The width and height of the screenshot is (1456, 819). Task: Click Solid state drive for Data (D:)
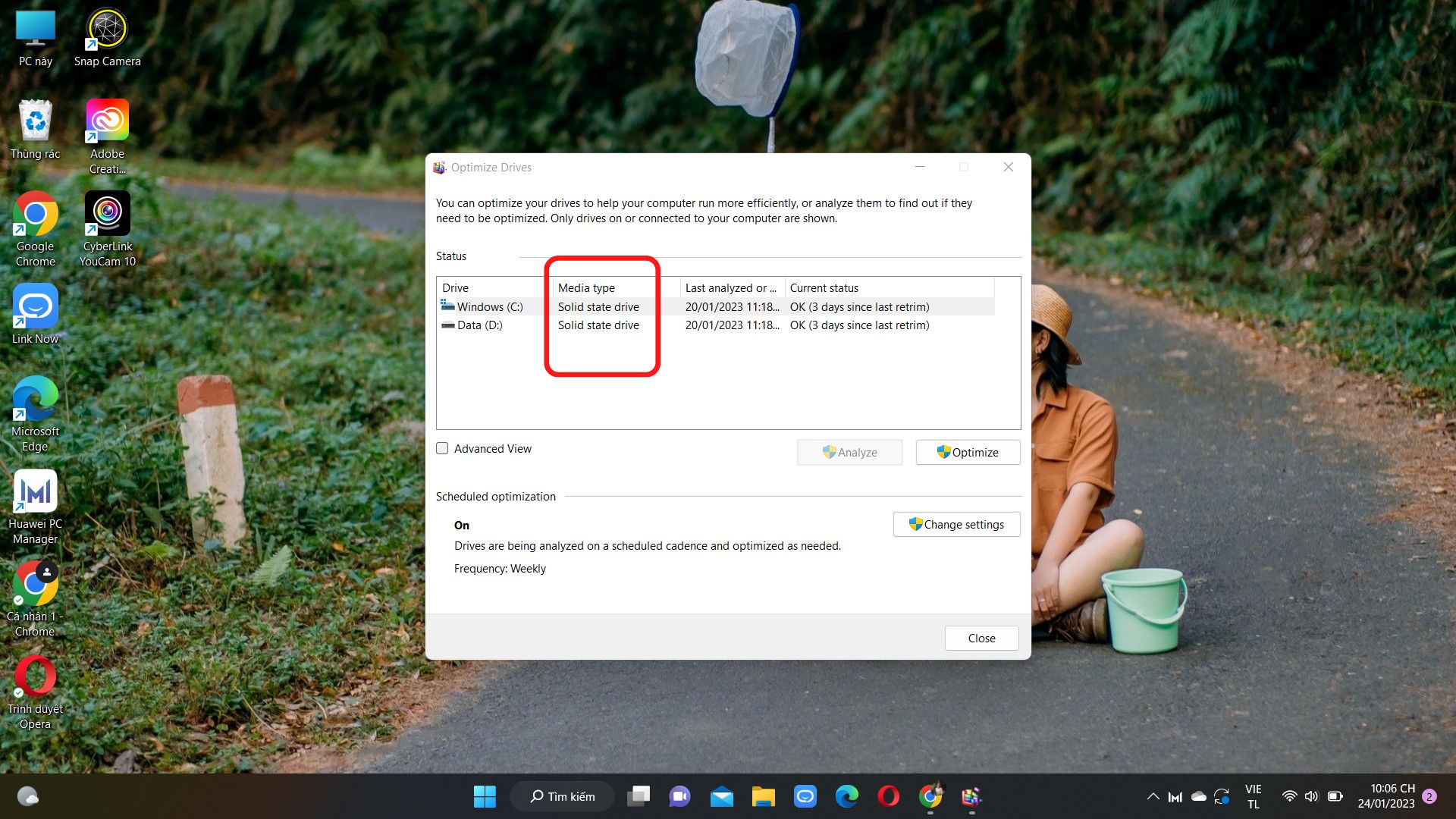598,325
